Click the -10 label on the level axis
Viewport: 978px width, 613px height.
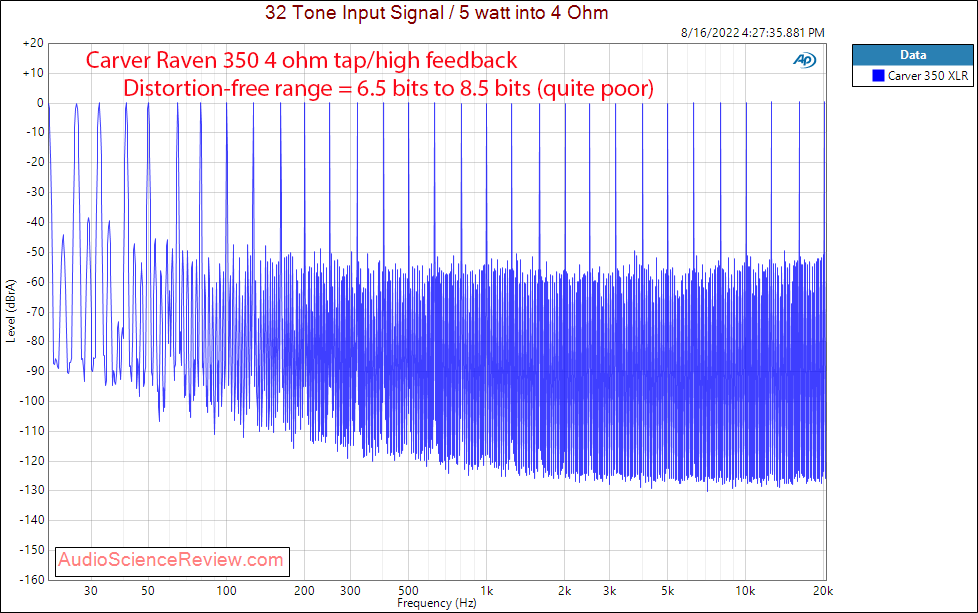click(x=35, y=132)
